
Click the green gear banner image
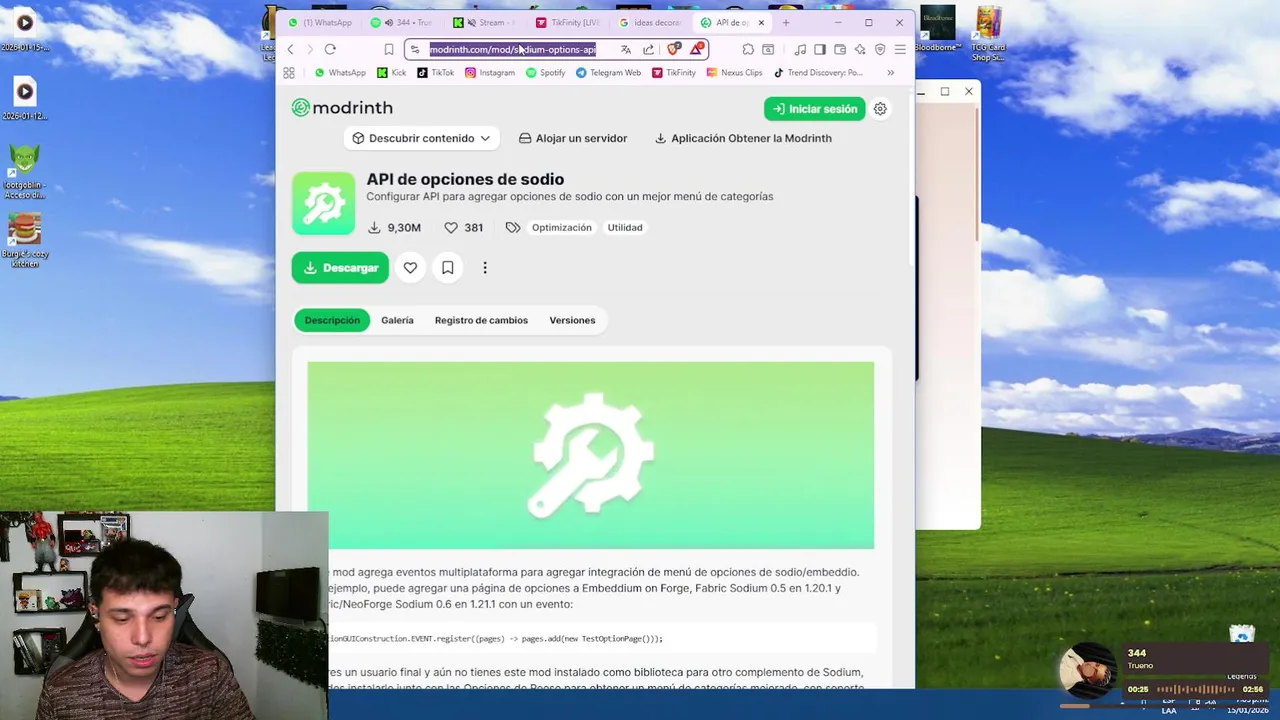click(x=590, y=455)
